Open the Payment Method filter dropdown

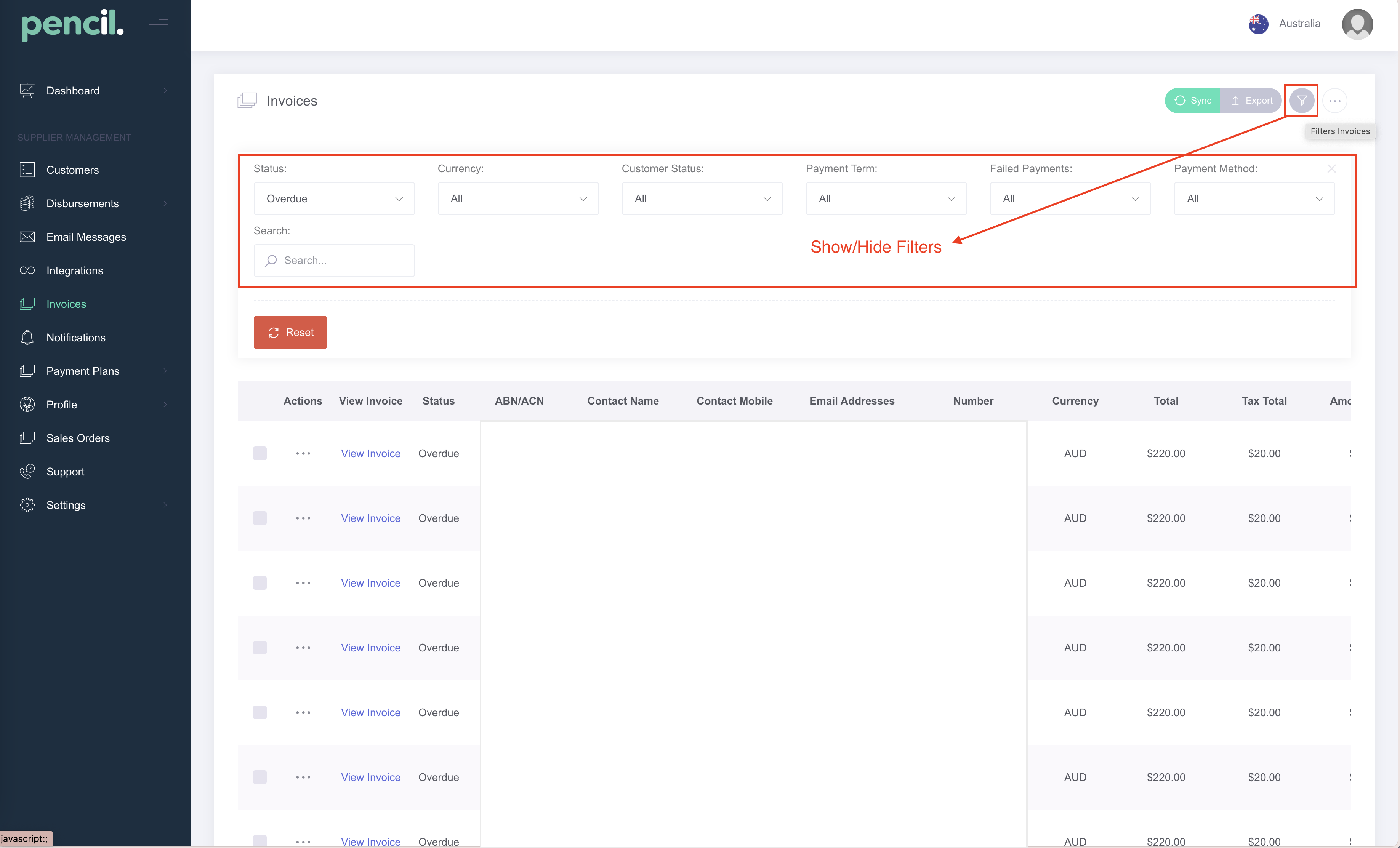[1254, 198]
